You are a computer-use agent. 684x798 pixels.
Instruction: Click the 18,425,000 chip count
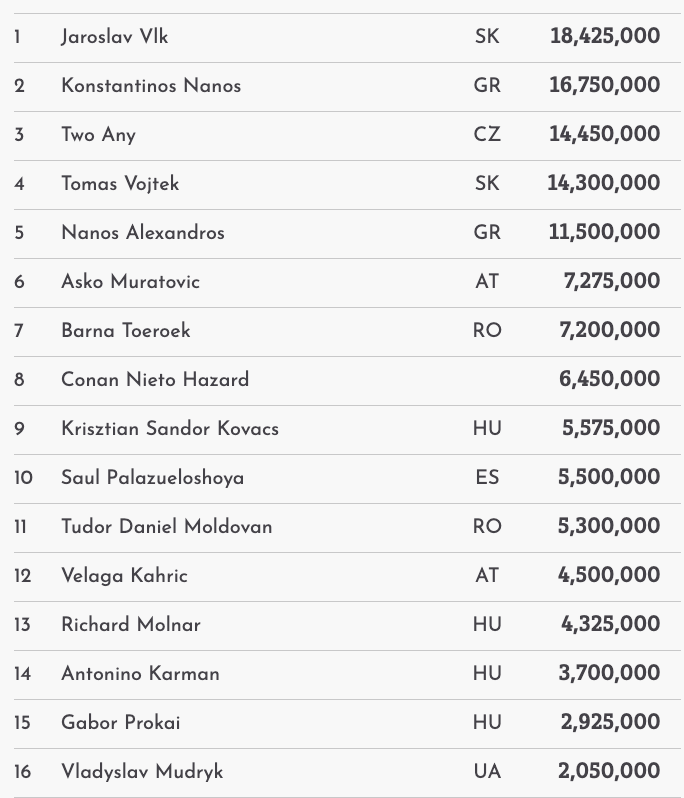click(x=605, y=37)
